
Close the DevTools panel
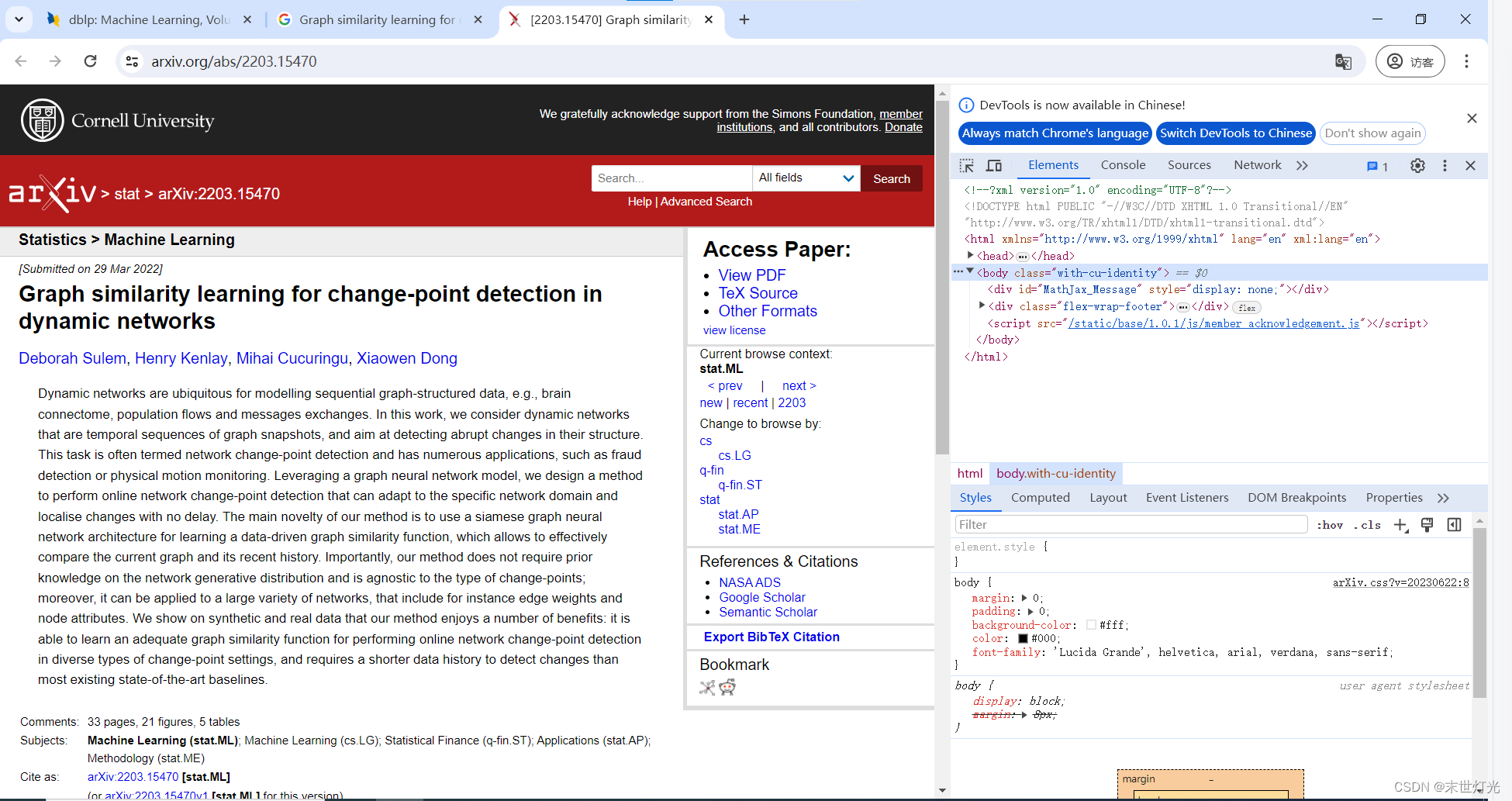1470,165
